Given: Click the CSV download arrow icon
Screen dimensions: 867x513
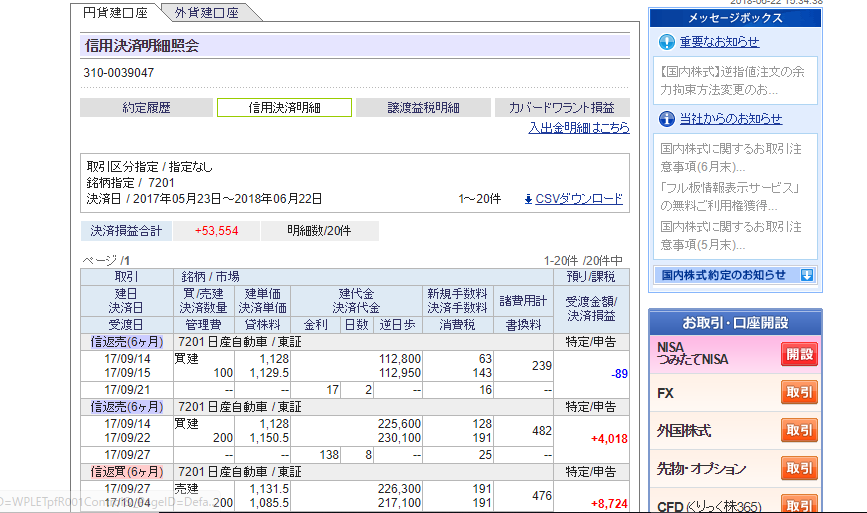Looking at the screenshot, I should 528,199.
